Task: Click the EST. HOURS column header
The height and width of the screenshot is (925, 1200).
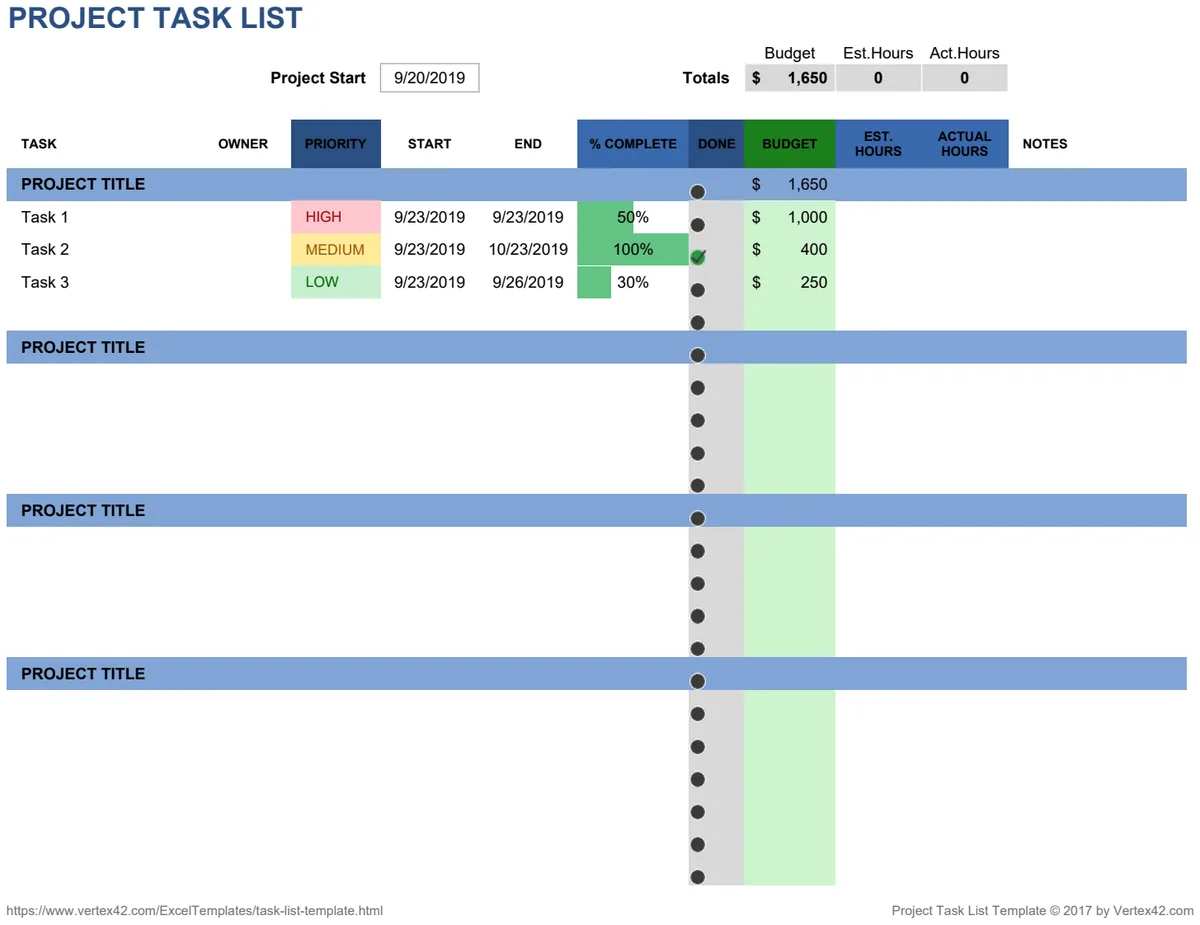Action: point(878,144)
